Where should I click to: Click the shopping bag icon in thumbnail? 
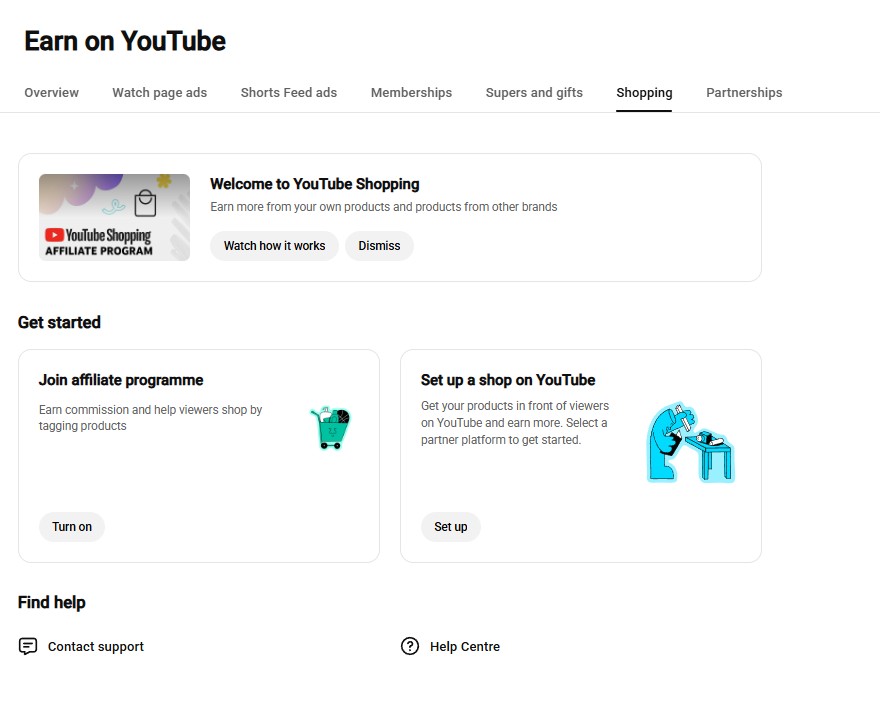[145, 203]
